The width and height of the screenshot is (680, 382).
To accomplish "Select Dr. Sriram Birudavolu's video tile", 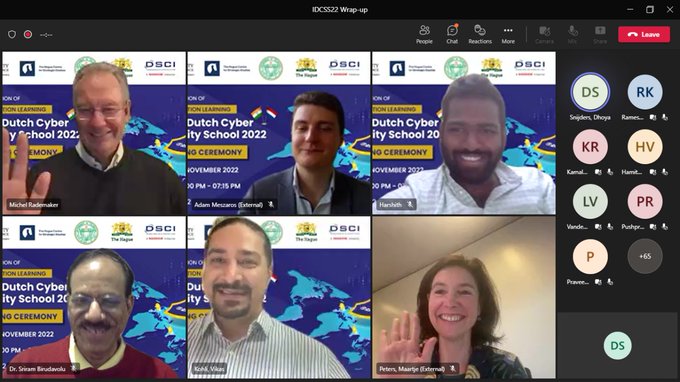I will coord(94,297).
